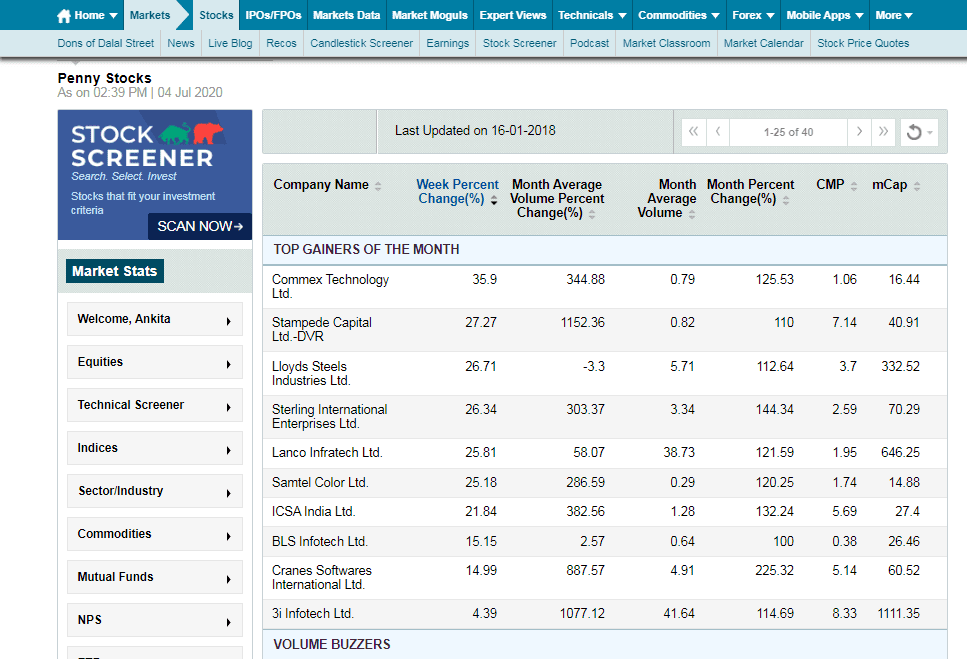Screen dimensions: 967x659
Task: Open the Market Classroom link
Action: point(666,43)
